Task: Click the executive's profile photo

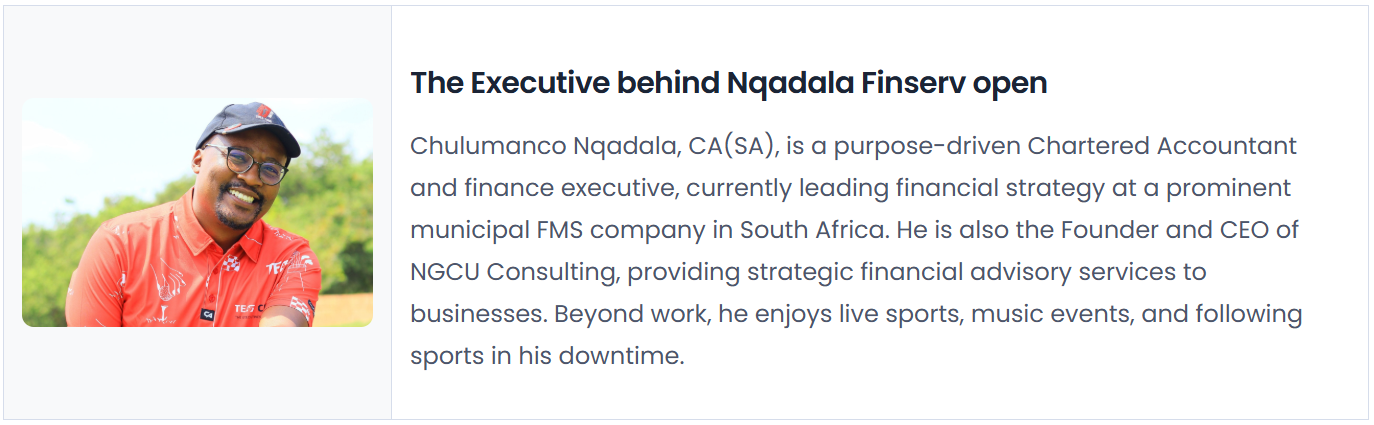Action: tap(197, 212)
